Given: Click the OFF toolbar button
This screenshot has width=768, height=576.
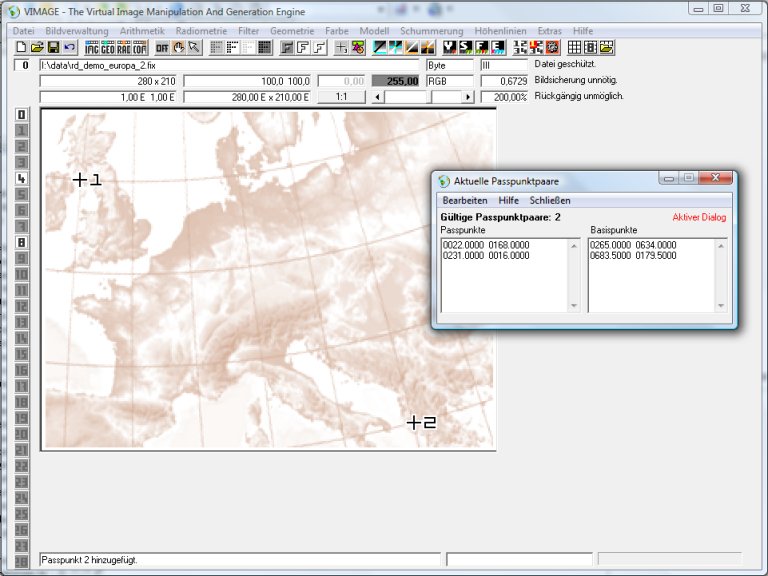Looking at the screenshot, I should coord(162,47).
